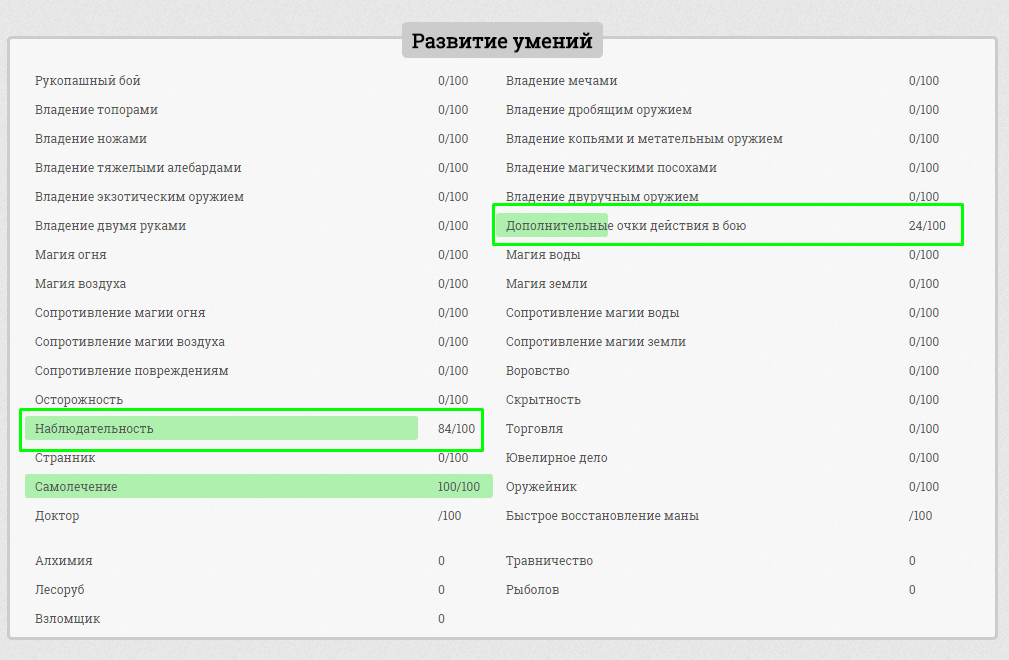Click the 'Рыболов' profession label
This screenshot has width=1009, height=660.
tap(532, 589)
